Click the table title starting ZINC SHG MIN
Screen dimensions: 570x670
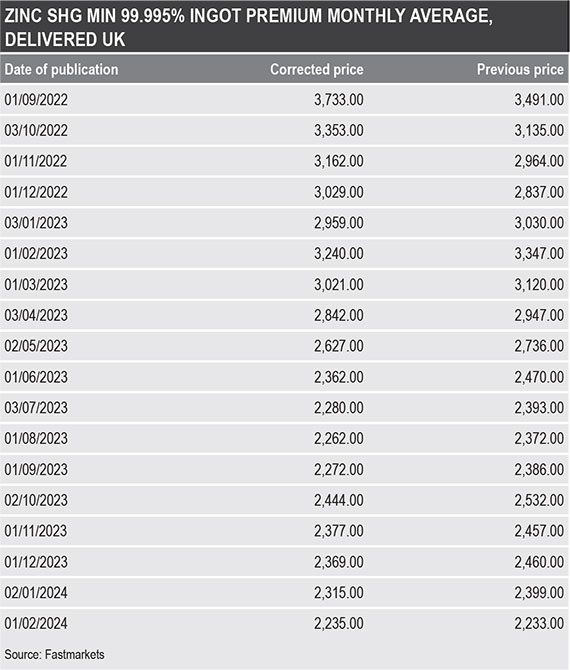pos(248,27)
